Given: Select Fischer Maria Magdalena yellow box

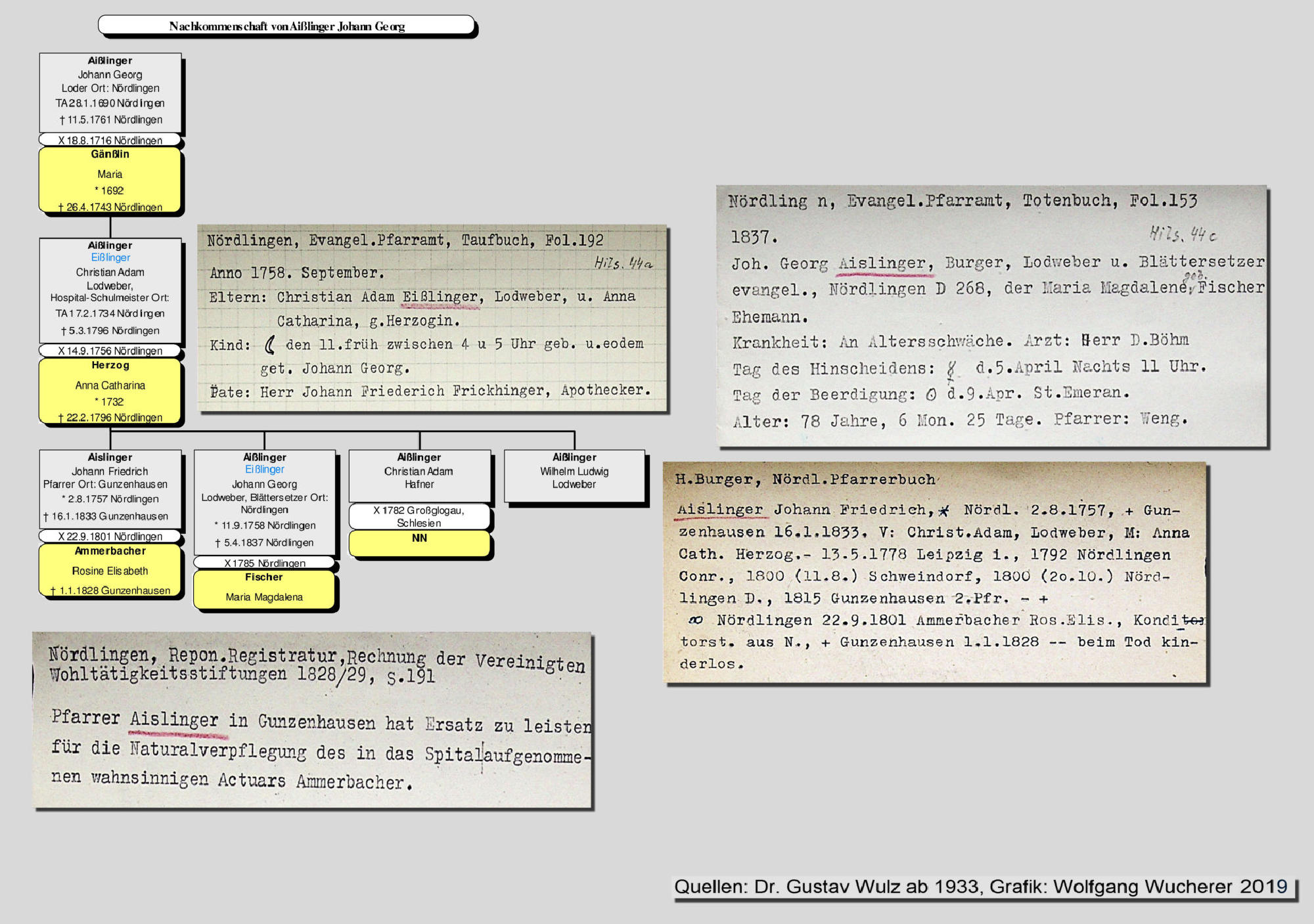Looking at the screenshot, I should (265, 589).
